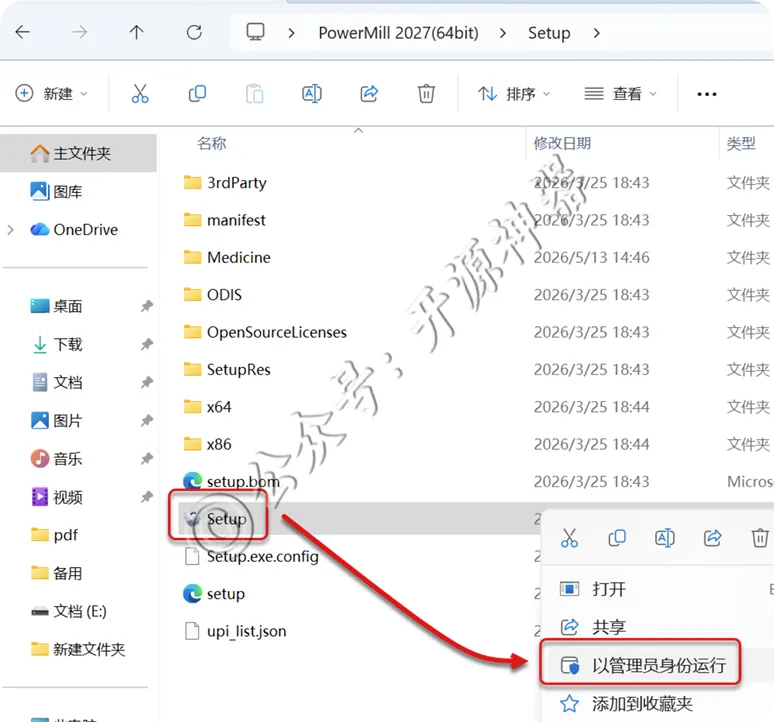Click the This PC monitor icon in address bar
Screen dimensions: 774x722
255,32
